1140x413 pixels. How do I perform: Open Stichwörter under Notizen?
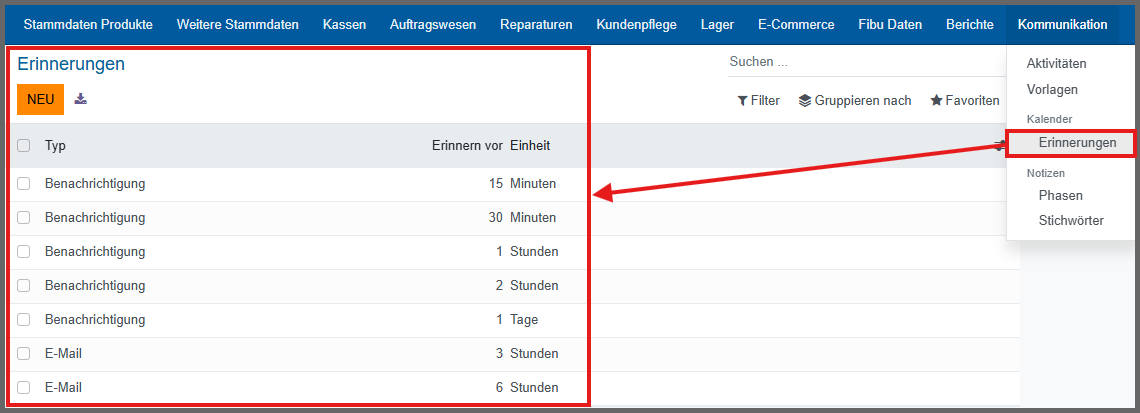coord(1071,220)
